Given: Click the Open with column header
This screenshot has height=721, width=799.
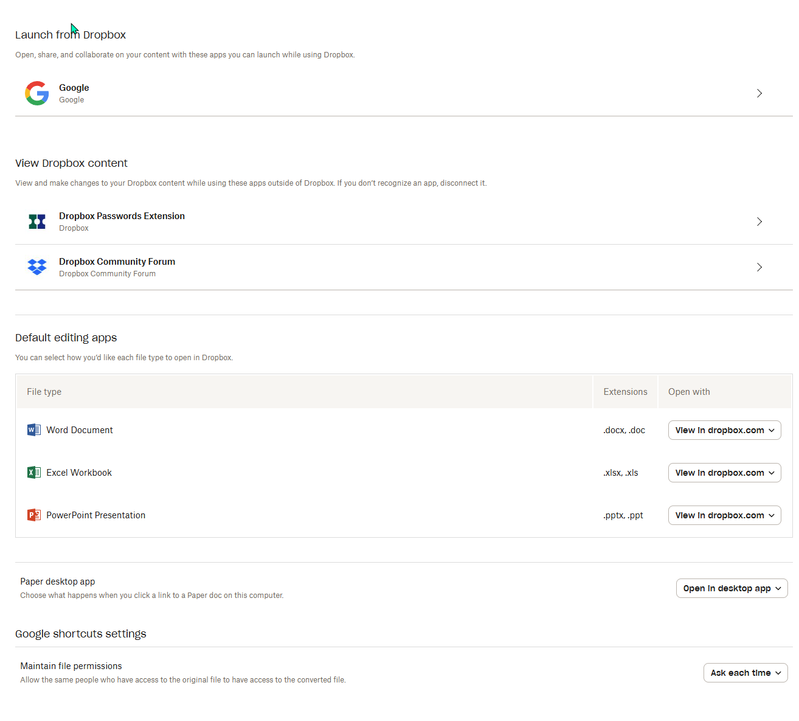Looking at the screenshot, I should pyautogui.click(x=689, y=392).
